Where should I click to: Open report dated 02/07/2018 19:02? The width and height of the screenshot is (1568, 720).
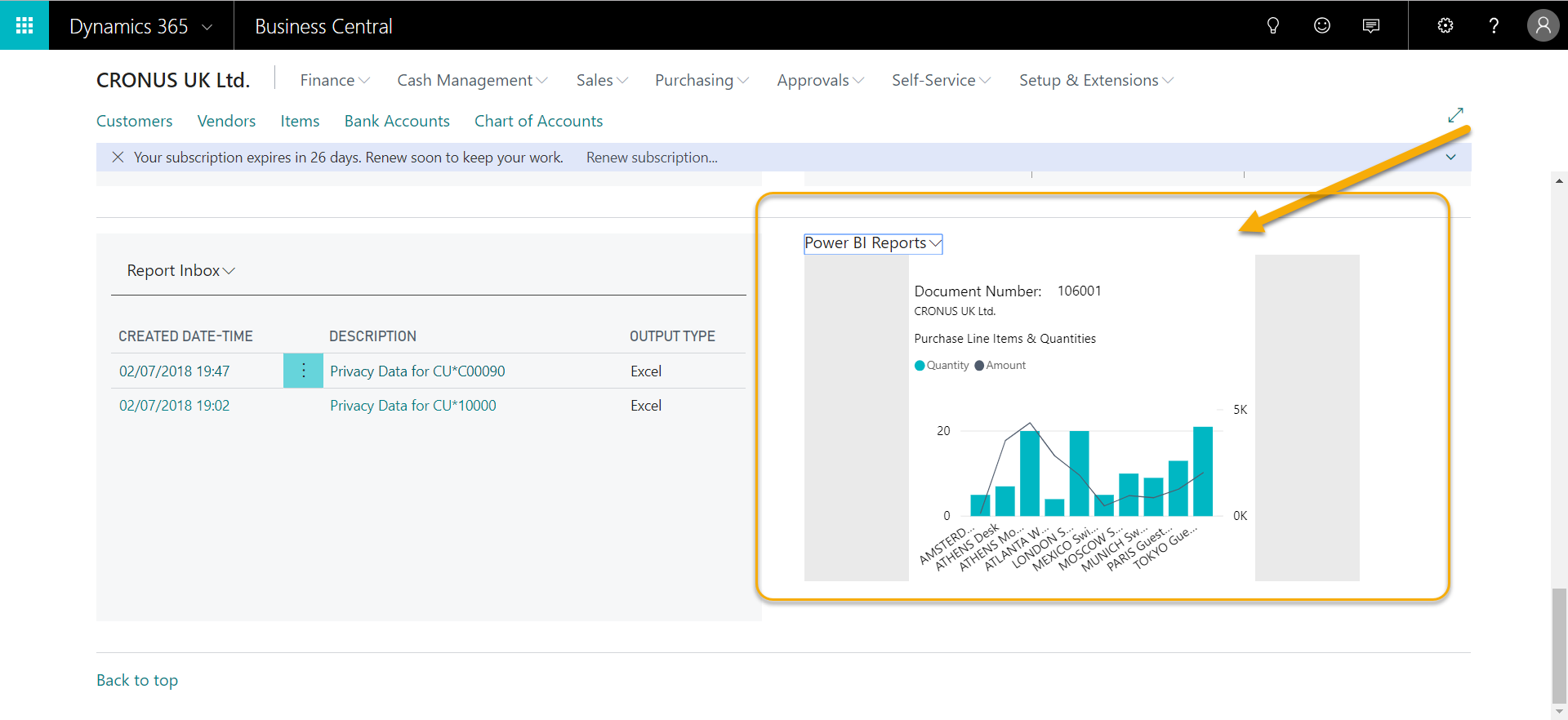pyautogui.click(x=174, y=406)
